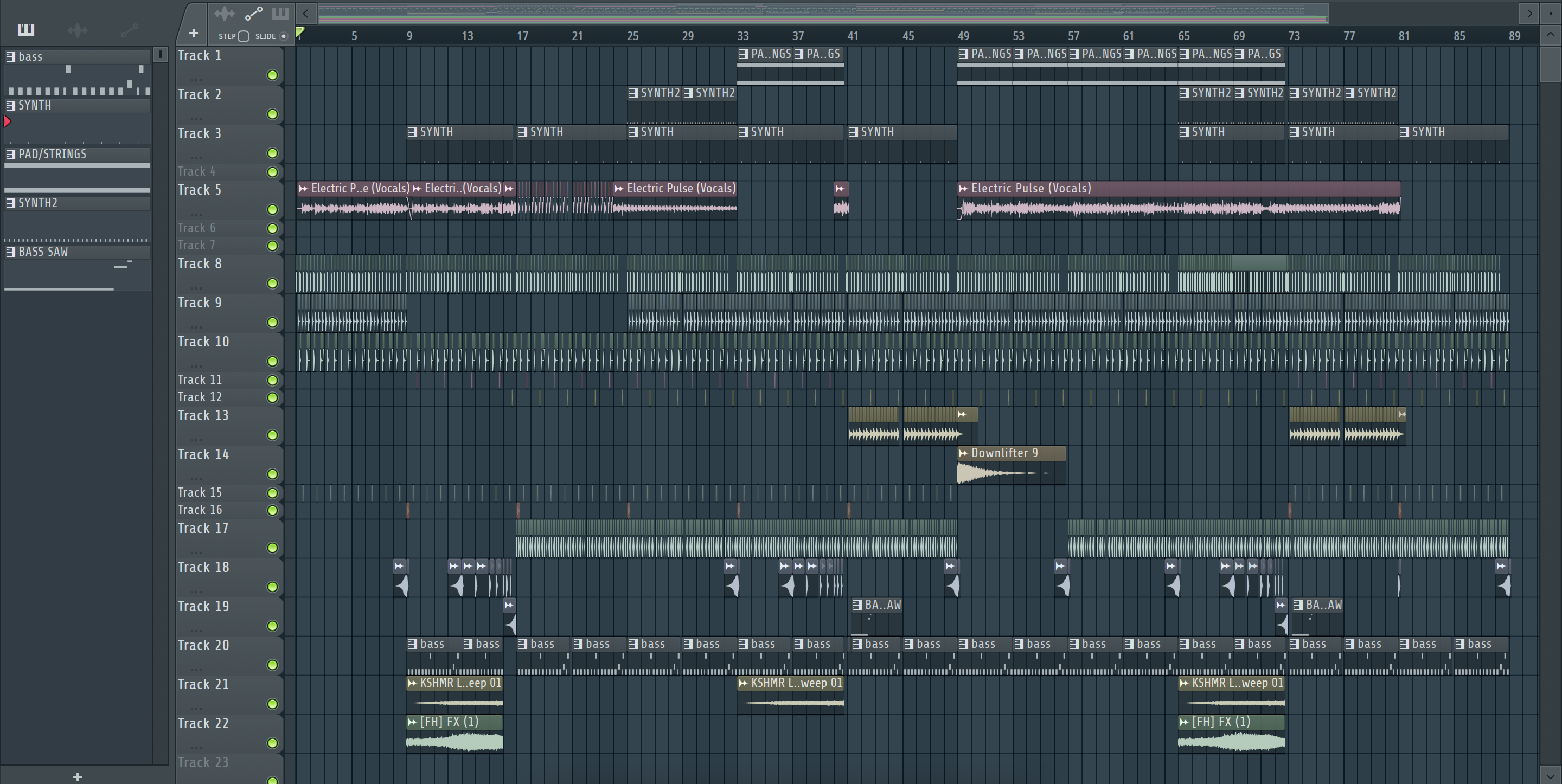The width and height of the screenshot is (1562, 784).
Task: Open the Downlifter 9 clip menu
Action: point(963,453)
